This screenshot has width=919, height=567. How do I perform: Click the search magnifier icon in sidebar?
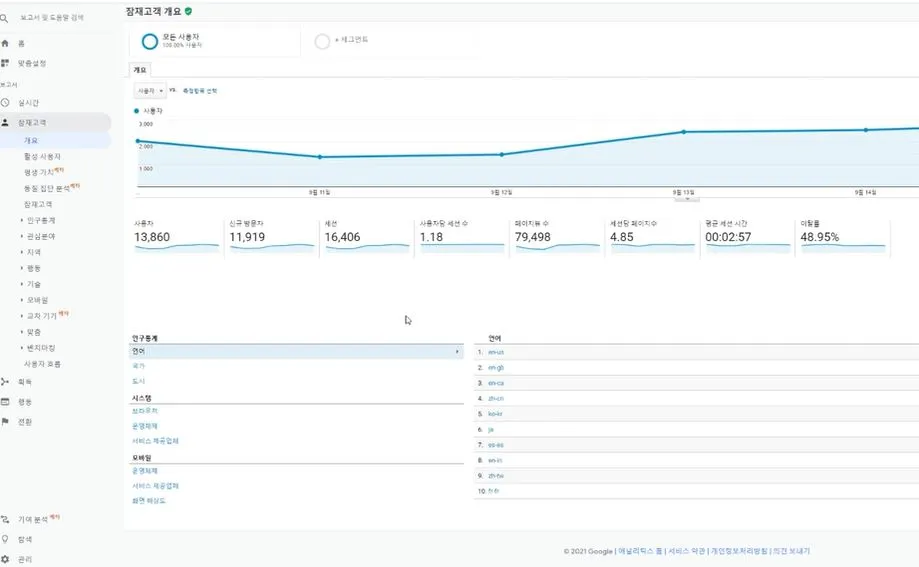click(x=4, y=18)
